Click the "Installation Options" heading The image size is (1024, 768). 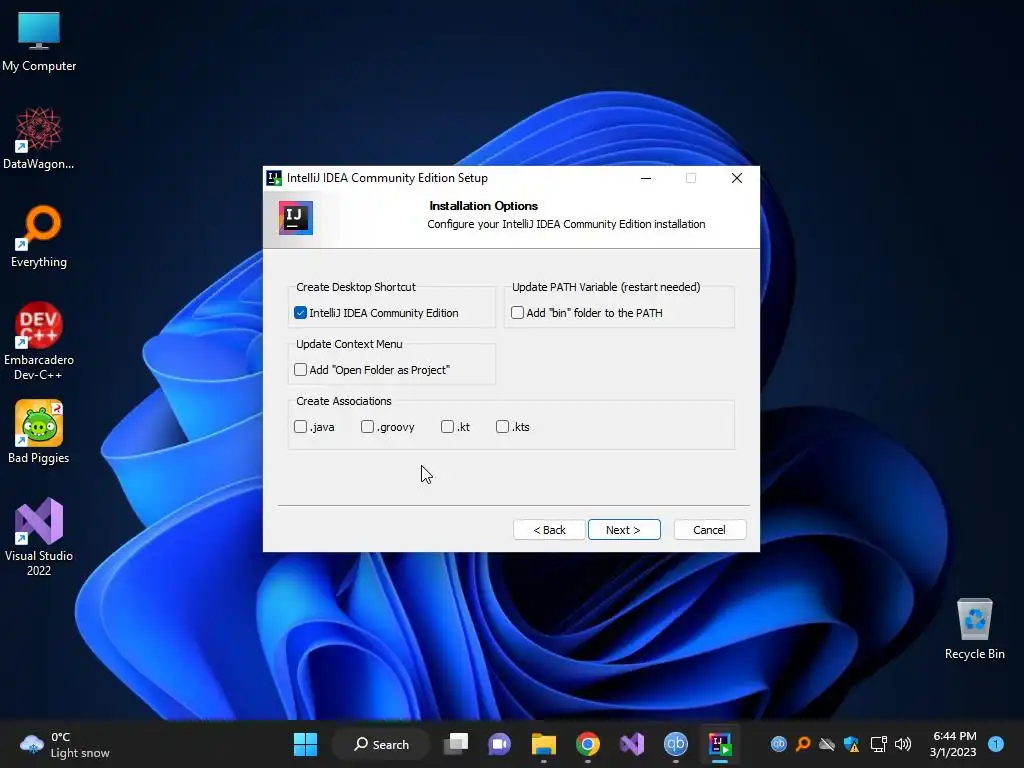pos(483,206)
